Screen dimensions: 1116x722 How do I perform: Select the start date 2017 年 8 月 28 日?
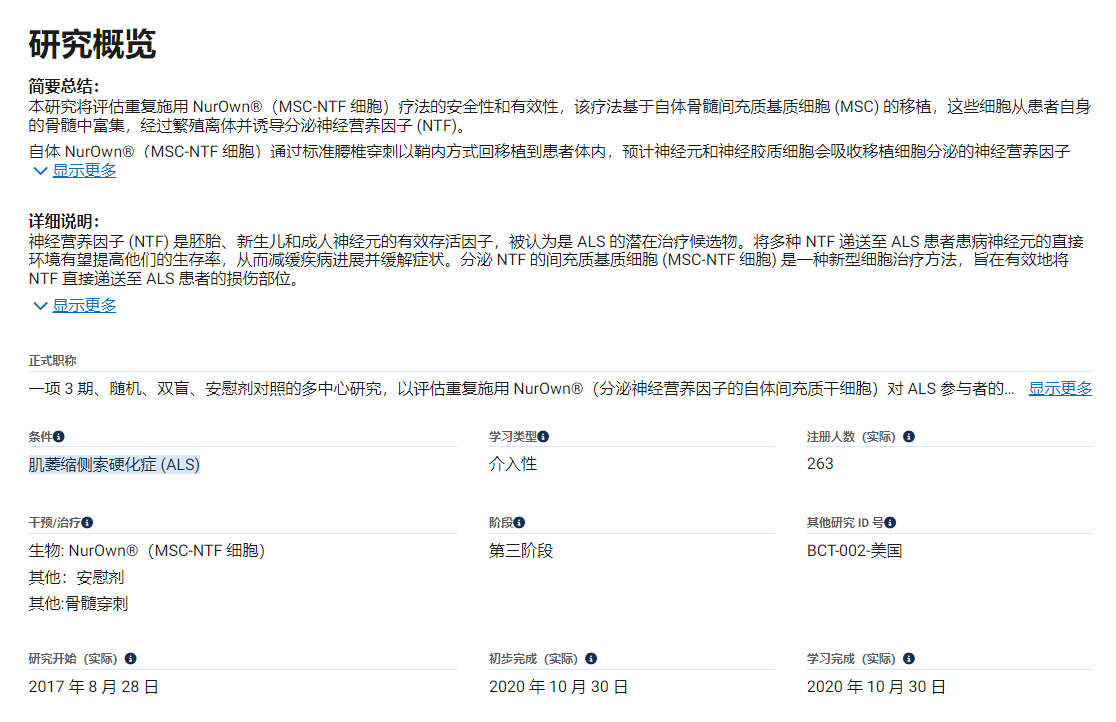coord(90,687)
